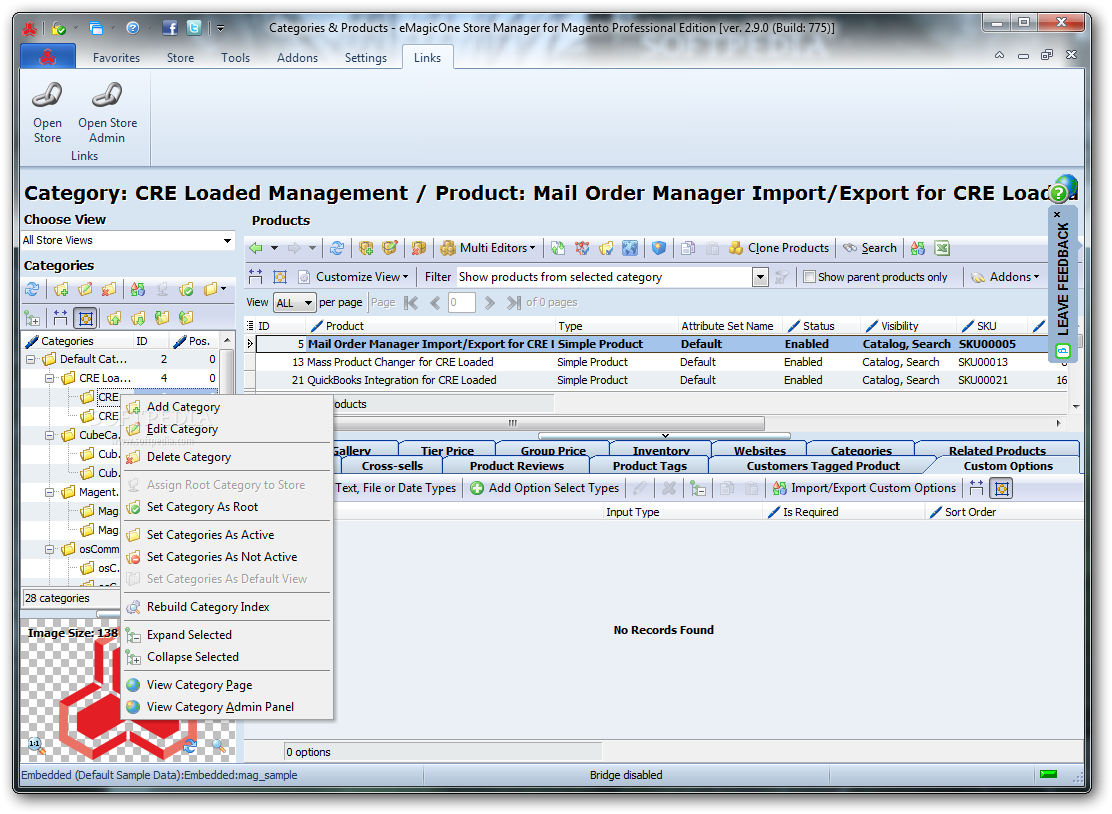Toggle grid fit icon beside Customize View
The image size is (1112, 814).
click(279, 277)
